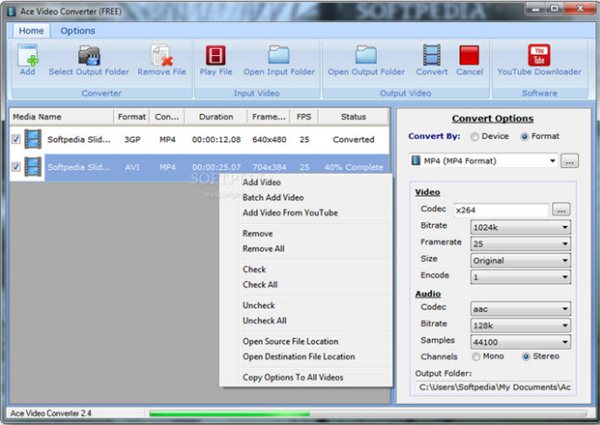Click the Play File icon
The image size is (600, 425).
pyautogui.click(x=216, y=55)
